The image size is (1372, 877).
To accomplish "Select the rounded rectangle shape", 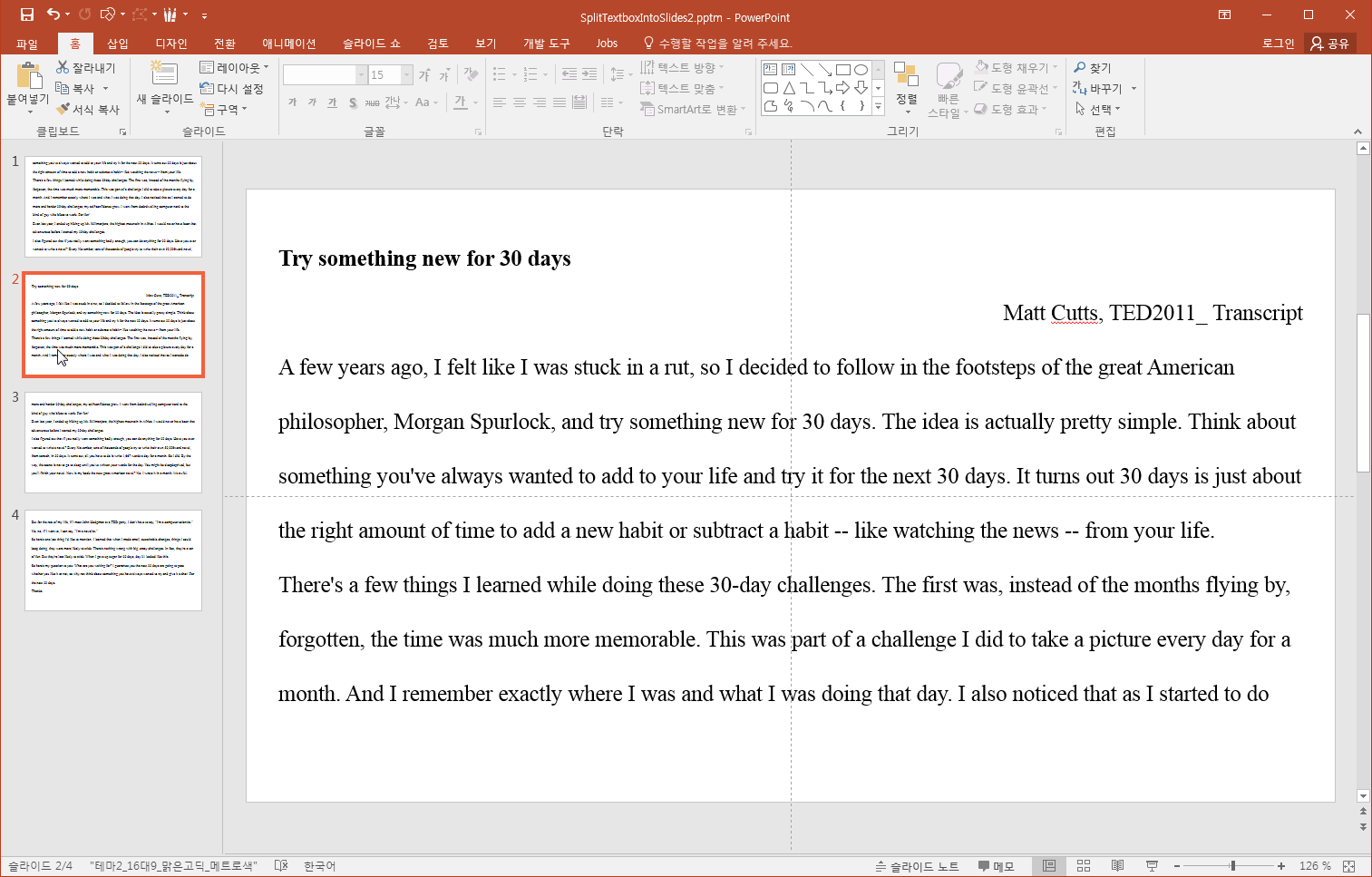I will tap(770, 88).
